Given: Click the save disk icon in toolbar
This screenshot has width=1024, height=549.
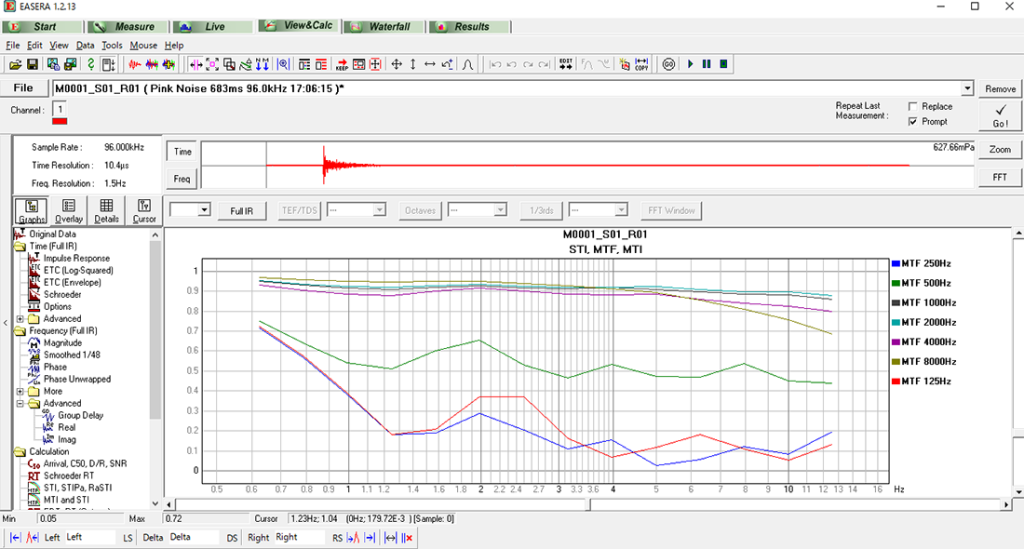Looking at the screenshot, I should click(32, 64).
